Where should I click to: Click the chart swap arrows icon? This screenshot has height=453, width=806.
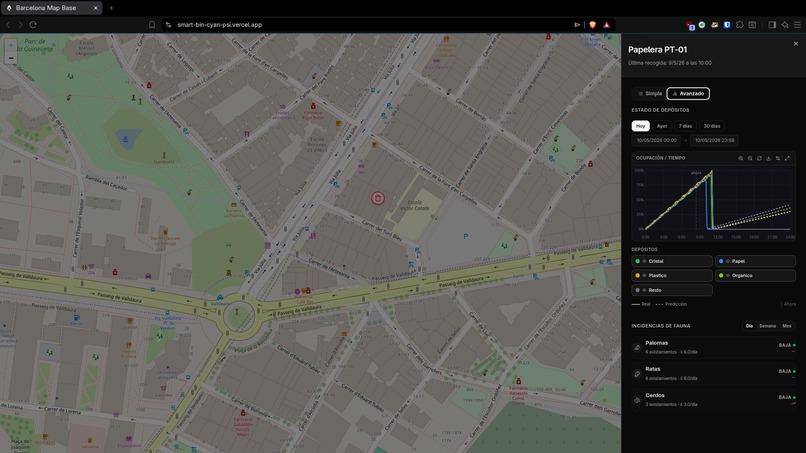(x=778, y=158)
